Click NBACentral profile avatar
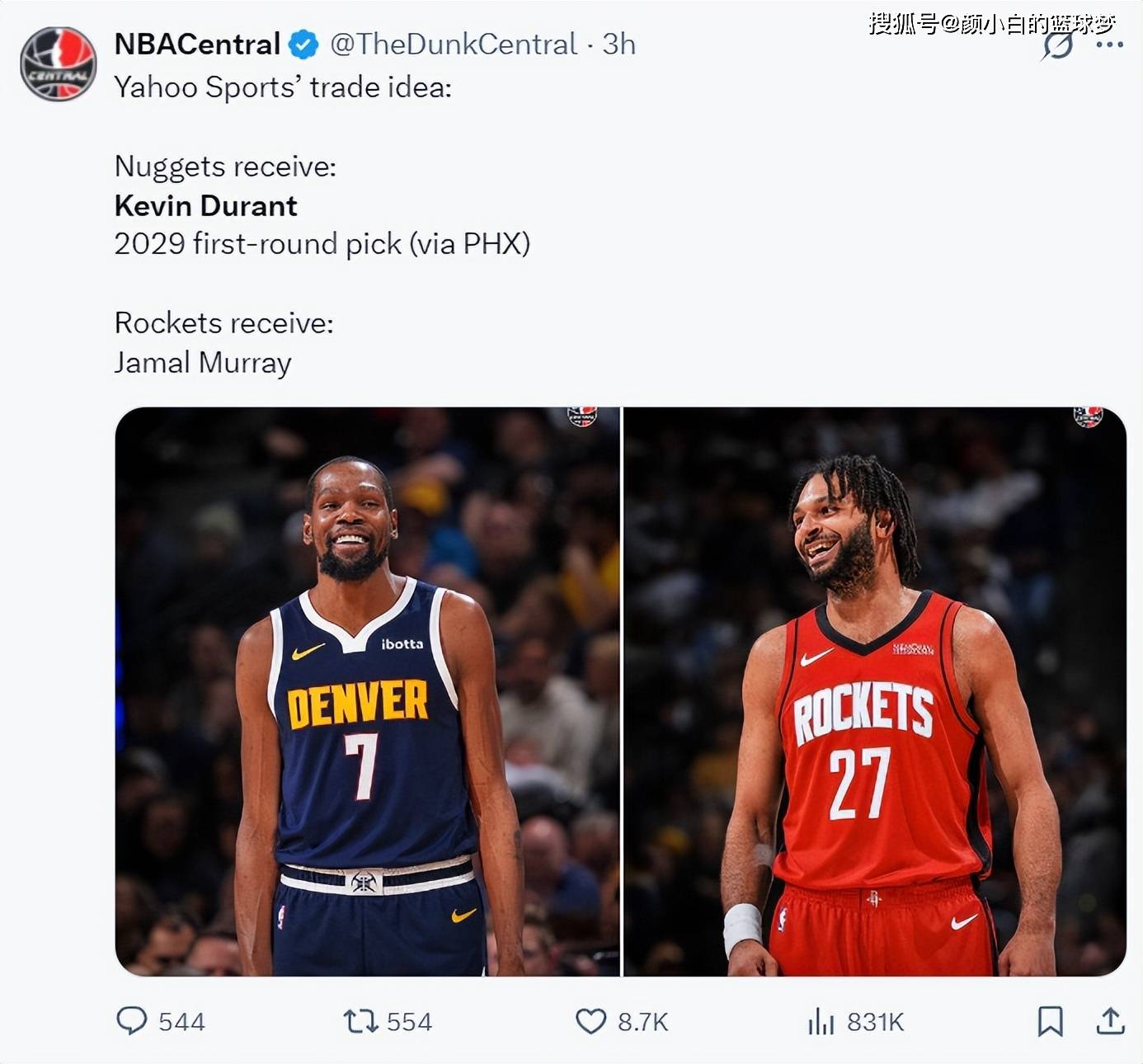The image size is (1143, 1064). 59,64
